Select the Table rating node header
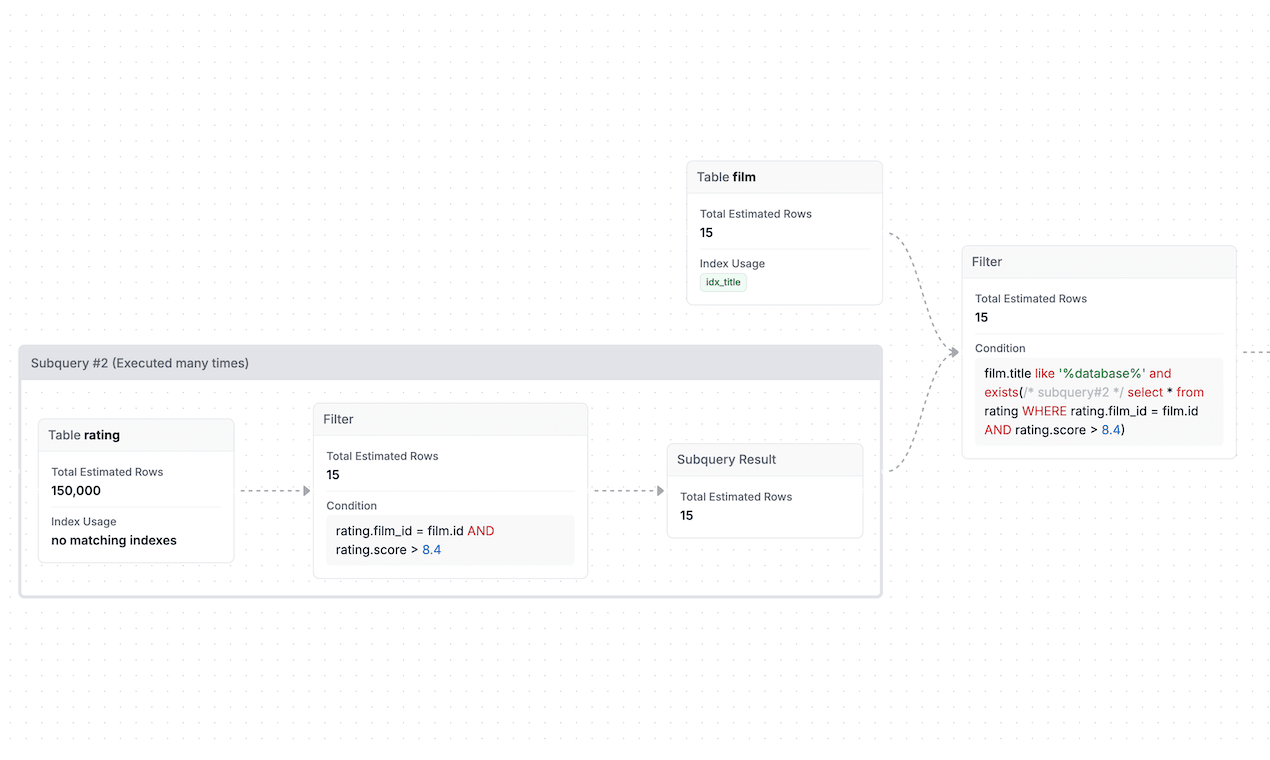Image resolution: width=1270 pixels, height=760 pixels. pyautogui.click(x=135, y=435)
